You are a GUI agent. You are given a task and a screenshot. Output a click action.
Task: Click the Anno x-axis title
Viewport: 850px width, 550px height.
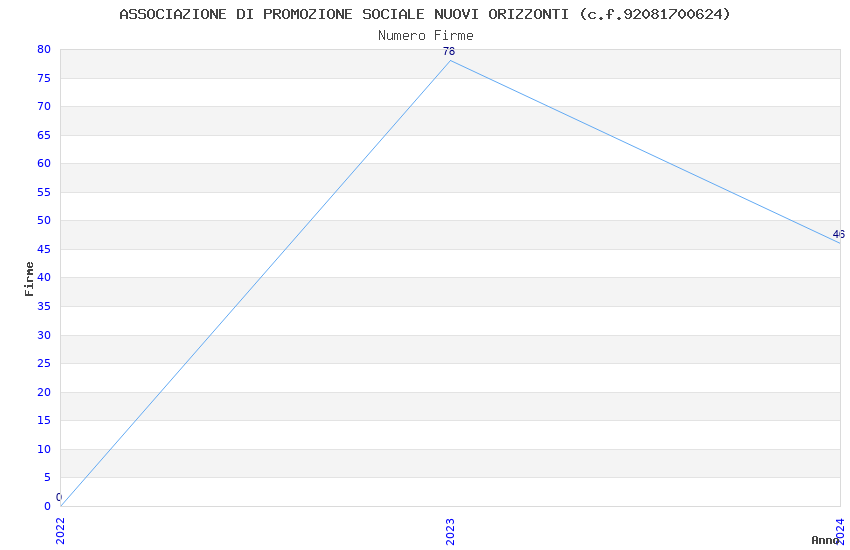[825, 540]
